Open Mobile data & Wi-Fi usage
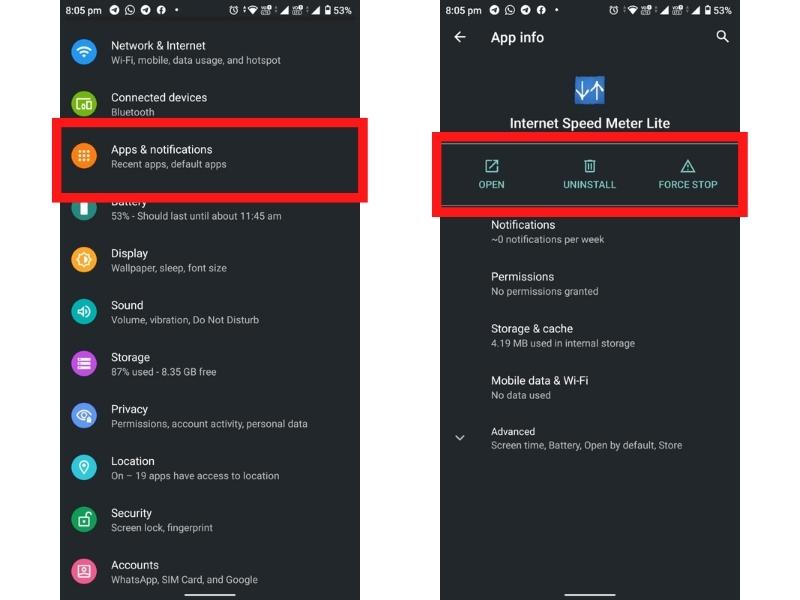 [x=590, y=387]
